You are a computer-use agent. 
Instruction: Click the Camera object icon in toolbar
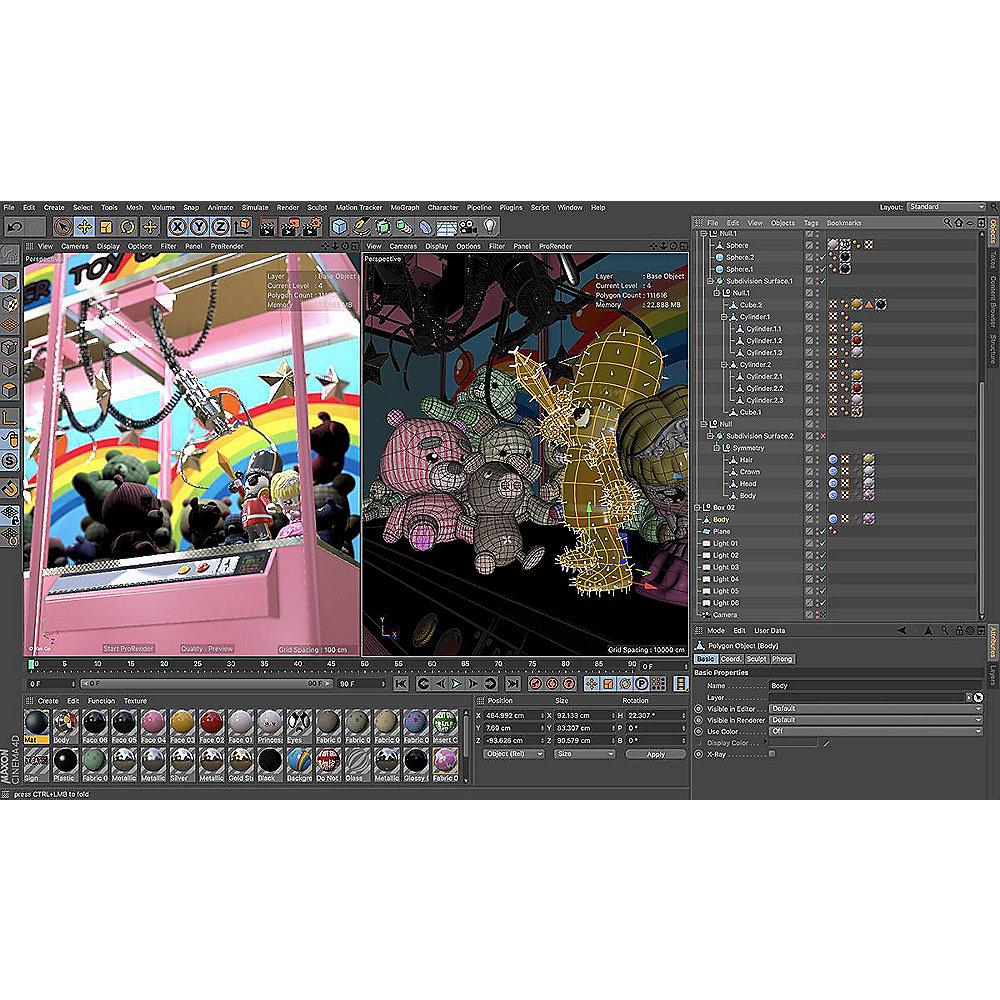tap(467, 227)
